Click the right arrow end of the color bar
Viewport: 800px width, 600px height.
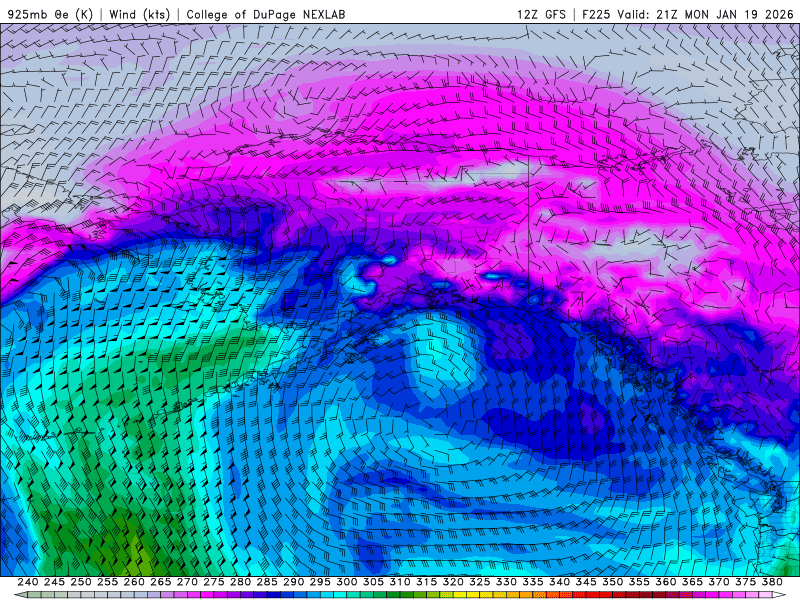pos(780,595)
